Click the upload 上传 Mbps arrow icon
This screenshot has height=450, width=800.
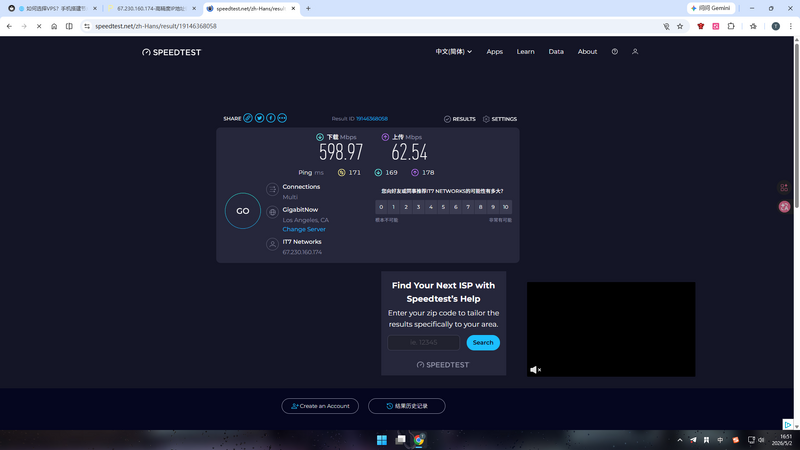click(385, 137)
